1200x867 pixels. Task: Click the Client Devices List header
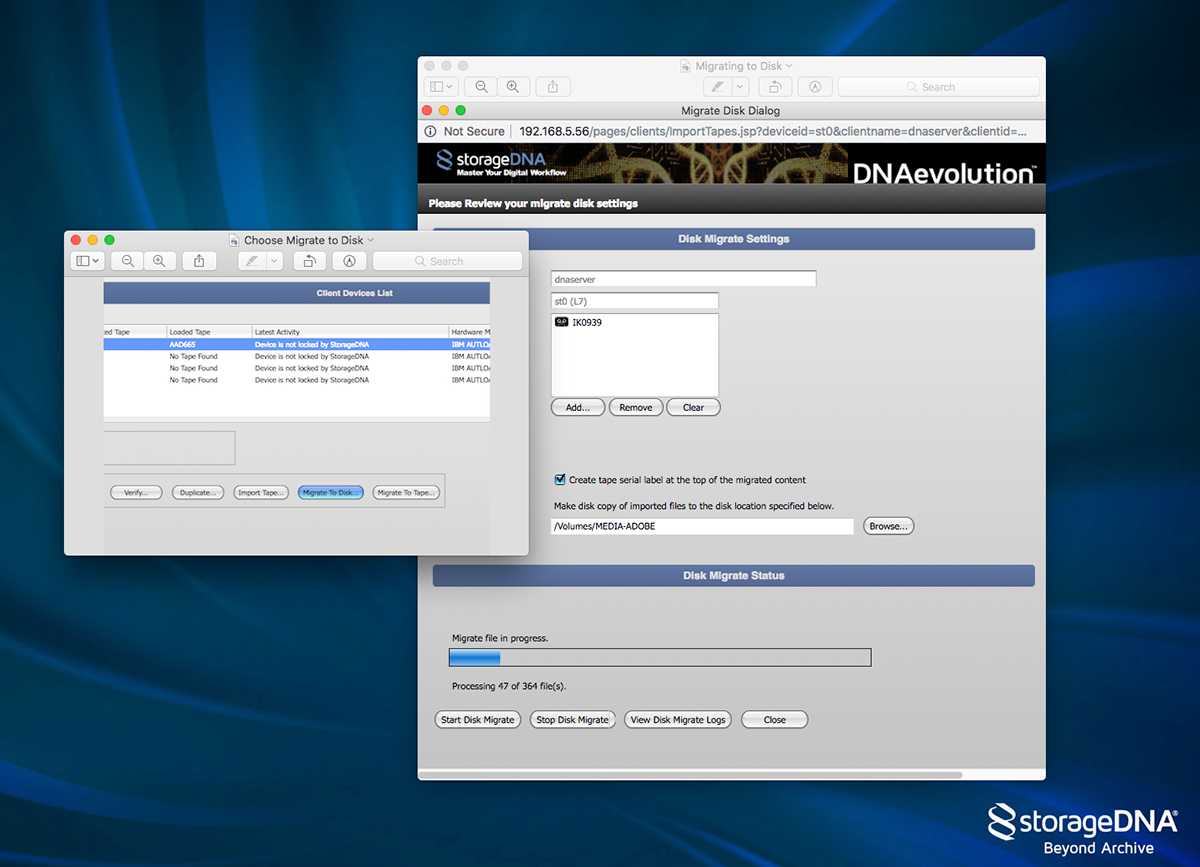point(297,293)
